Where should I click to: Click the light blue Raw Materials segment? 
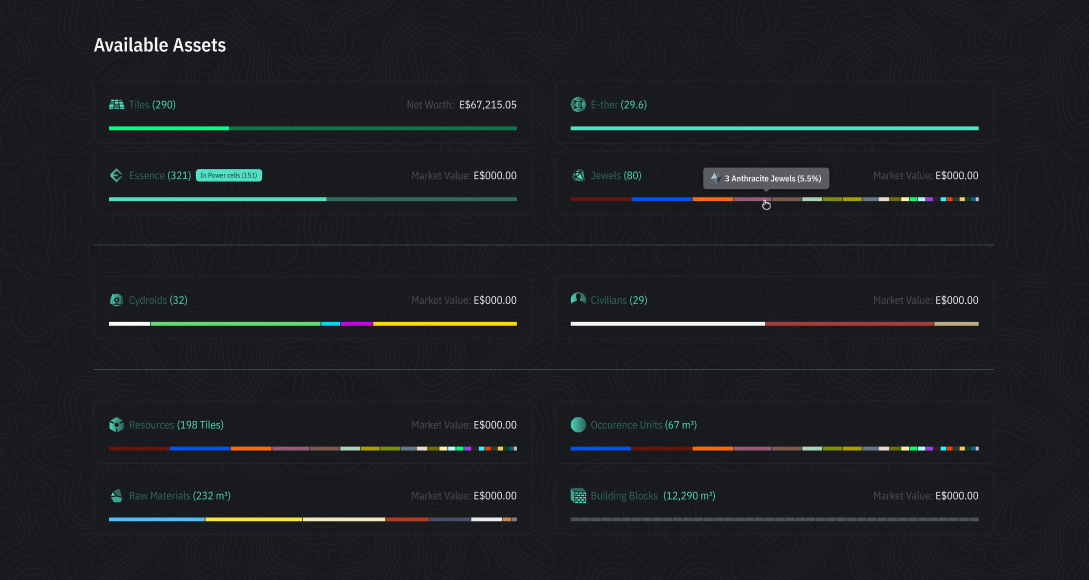[x=156, y=519]
